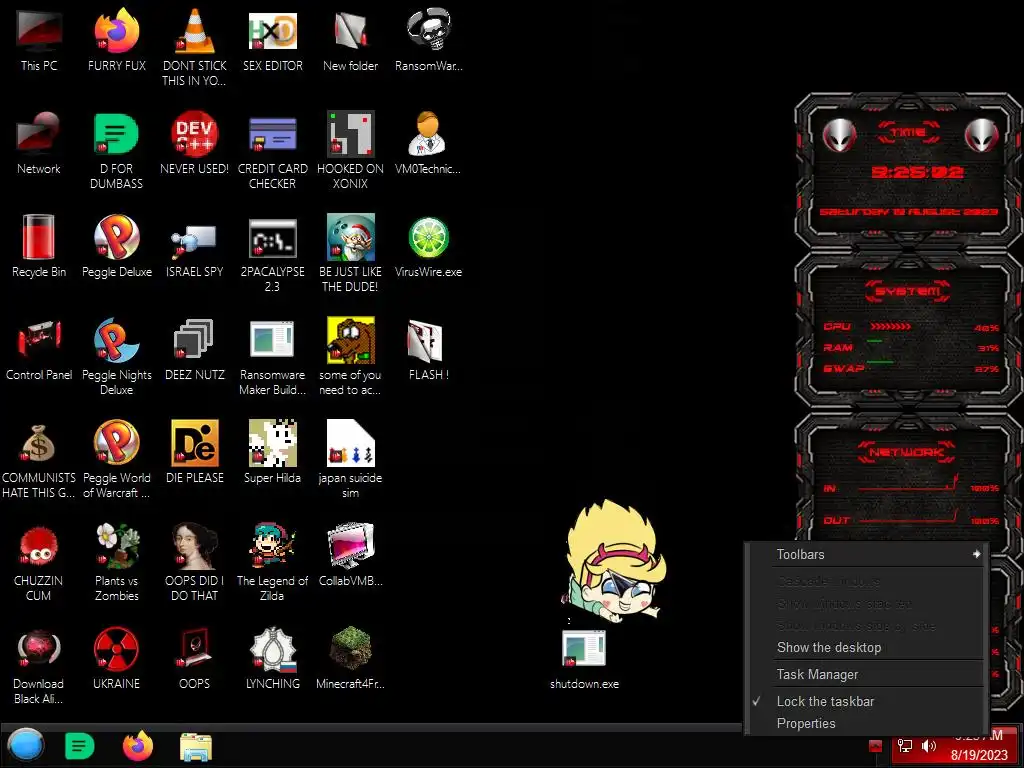Viewport: 1024px width, 768px height.
Task: Select the OOPS Alienware laptop icon
Action: 195,648
